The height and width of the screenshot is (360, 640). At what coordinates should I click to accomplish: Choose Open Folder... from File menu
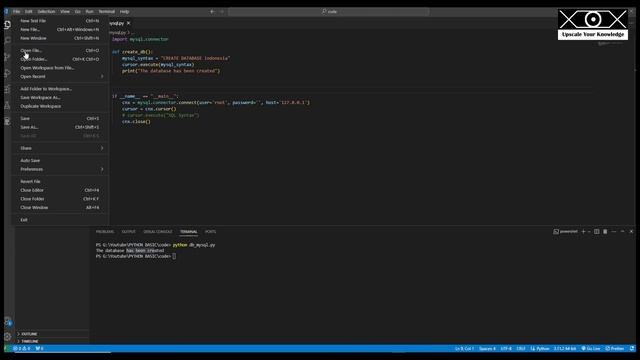pos(61,59)
